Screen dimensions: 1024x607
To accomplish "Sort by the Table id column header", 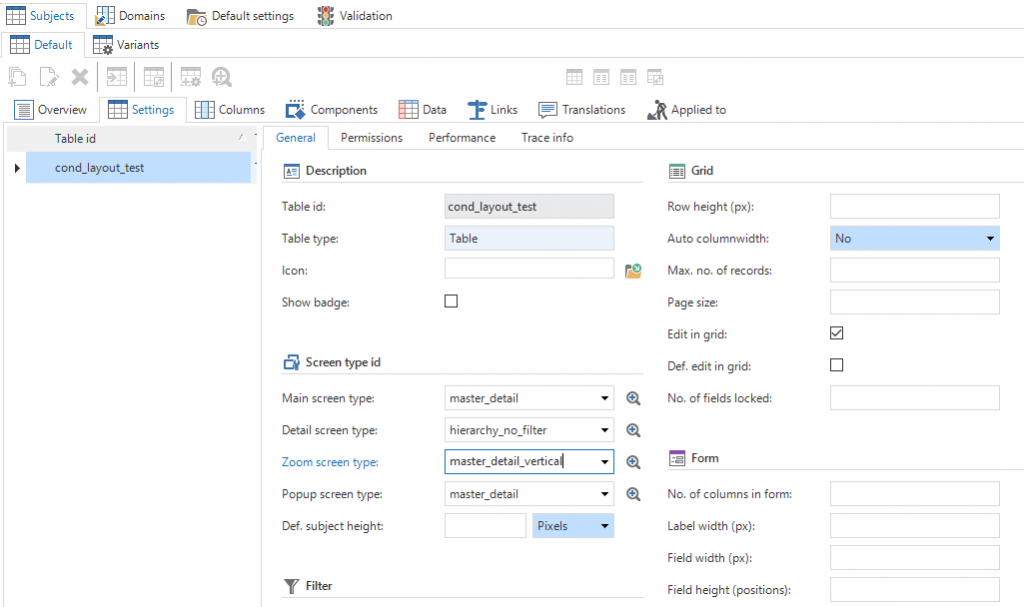I will (x=129, y=139).
